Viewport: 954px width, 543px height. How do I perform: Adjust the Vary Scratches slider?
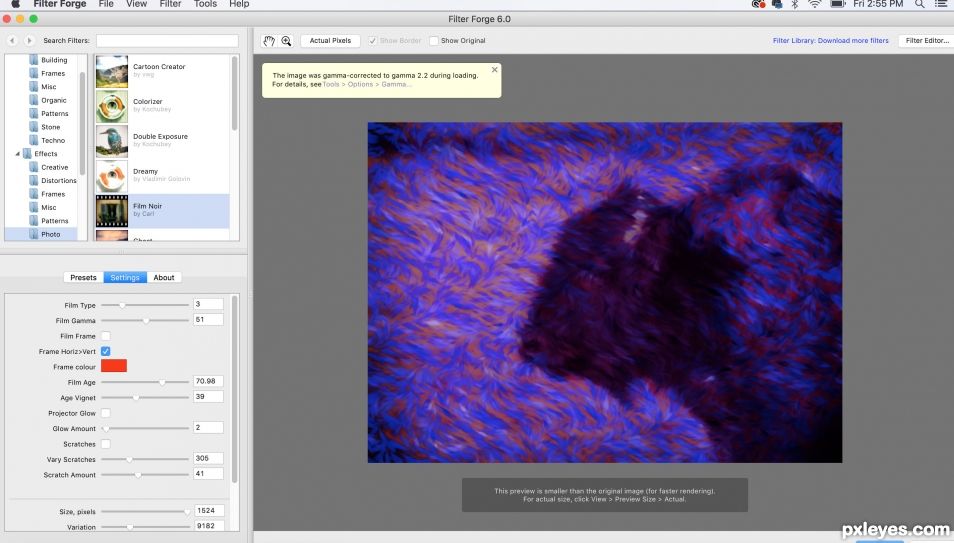(145, 460)
